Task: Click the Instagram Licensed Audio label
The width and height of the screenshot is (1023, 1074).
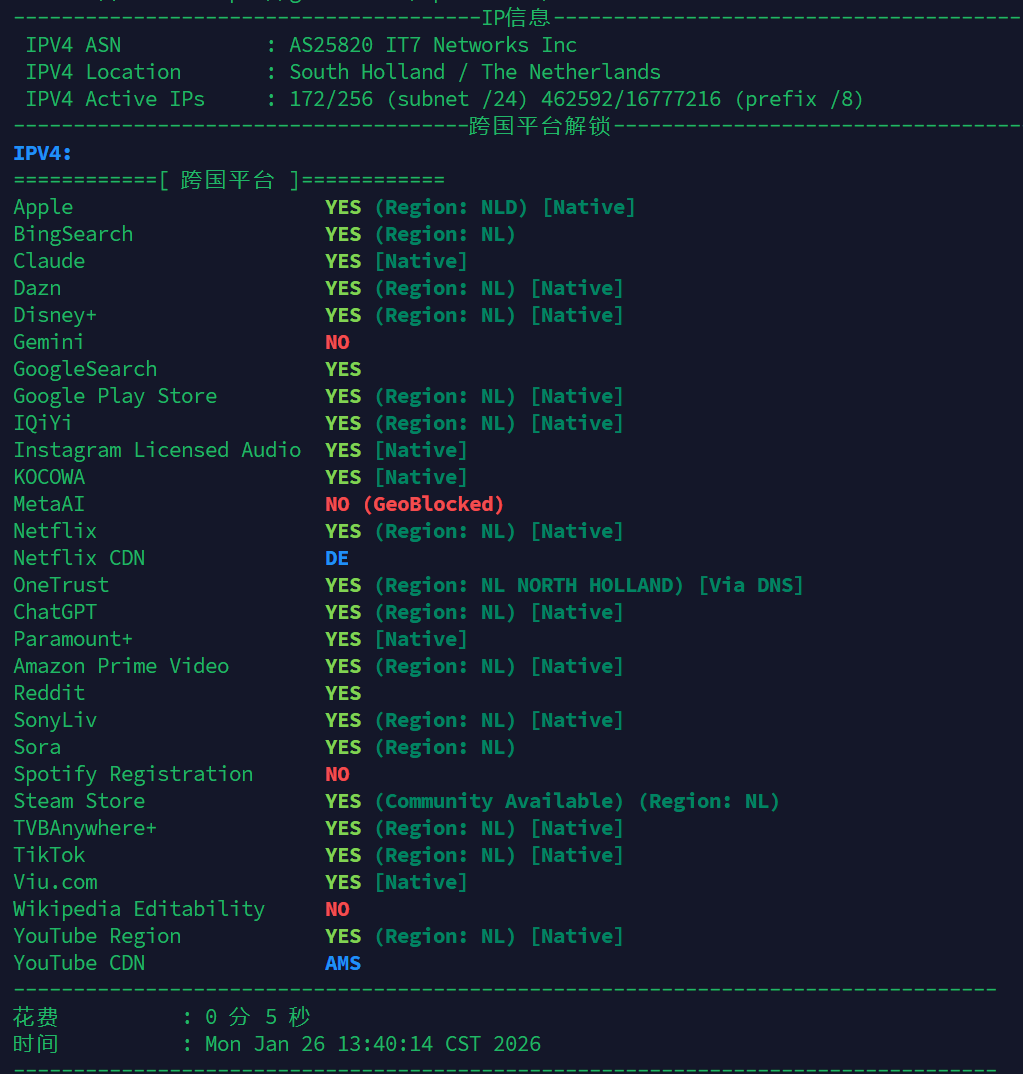Action: [x=157, y=450]
